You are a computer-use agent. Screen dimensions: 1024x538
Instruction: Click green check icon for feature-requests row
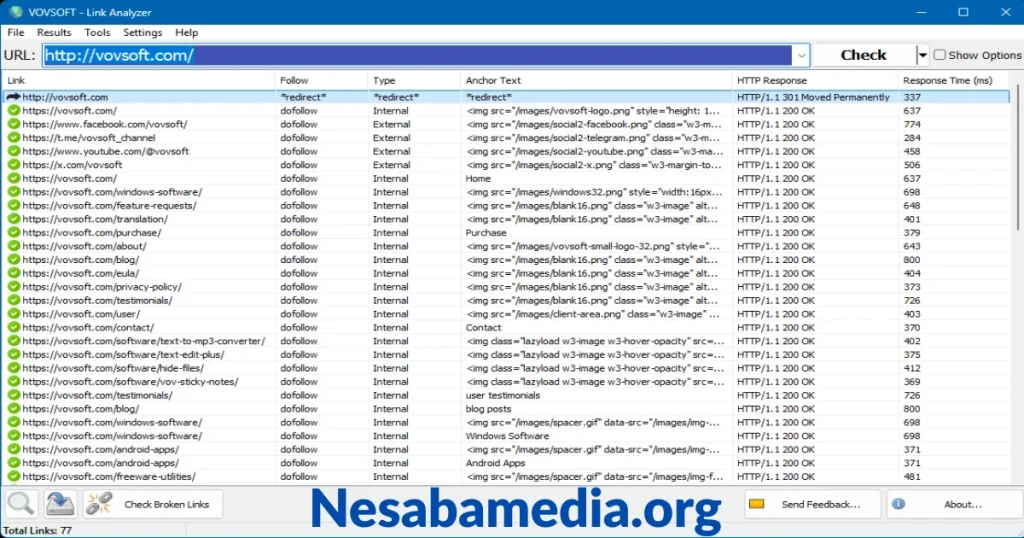click(x=13, y=206)
